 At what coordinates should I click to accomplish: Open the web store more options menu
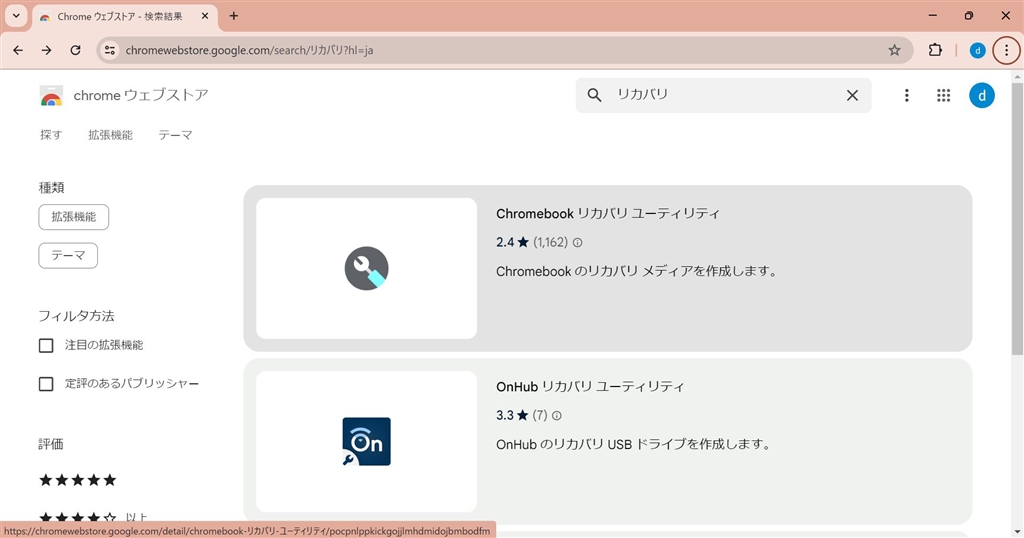(x=906, y=95)
